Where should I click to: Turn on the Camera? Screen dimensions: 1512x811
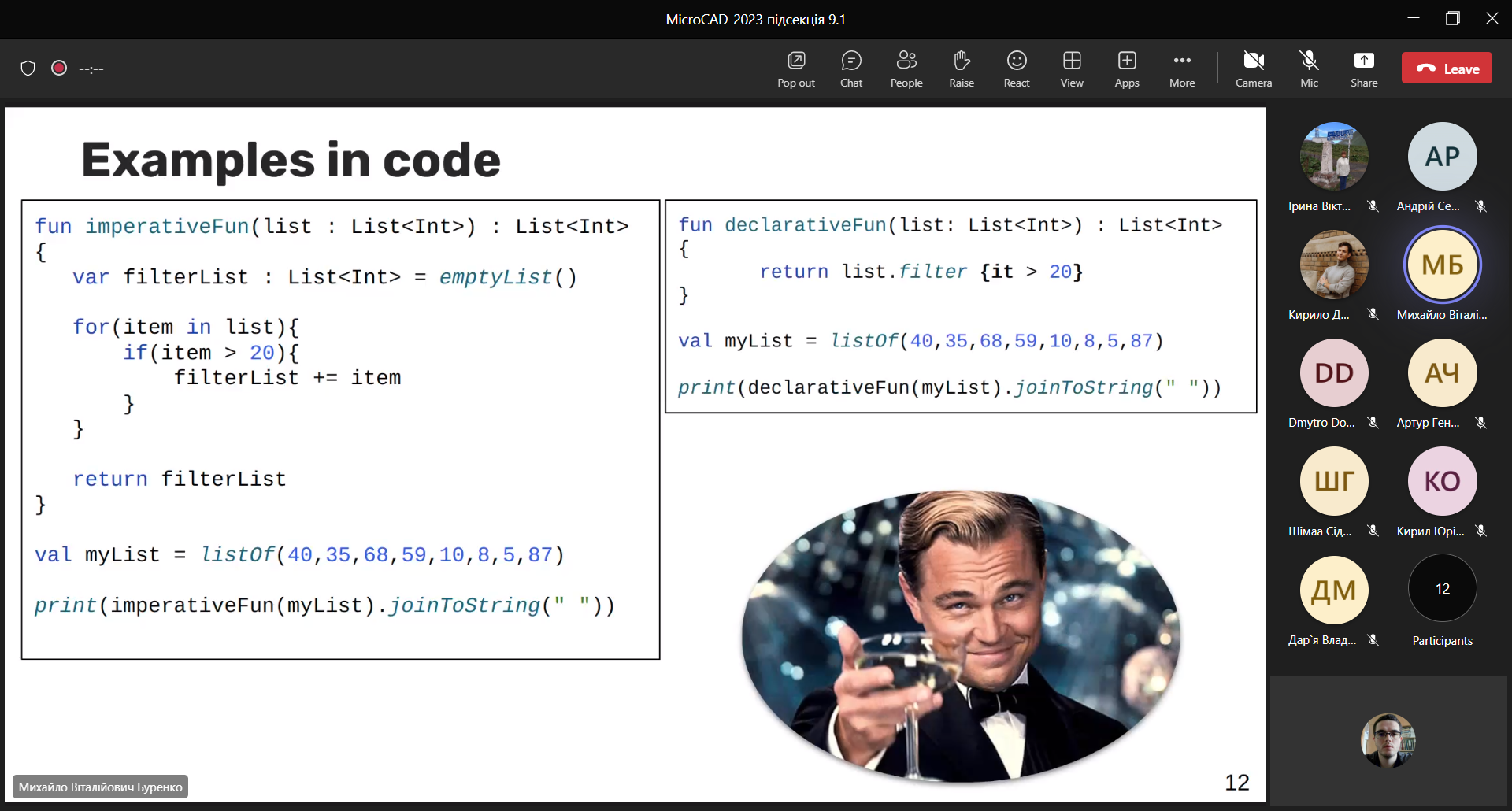coord(1254,69)
